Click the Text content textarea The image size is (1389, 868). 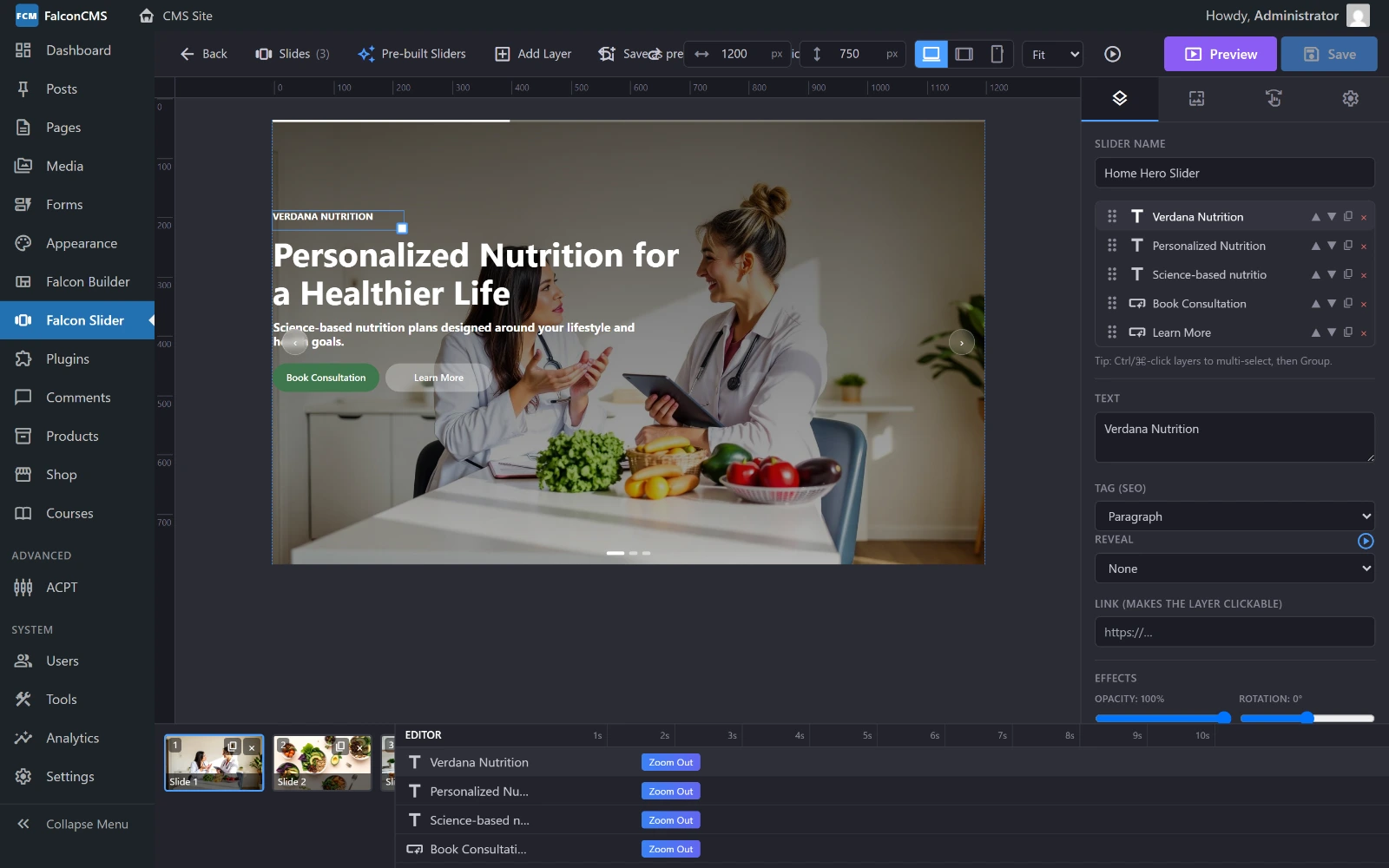[x=1234, y=437]
